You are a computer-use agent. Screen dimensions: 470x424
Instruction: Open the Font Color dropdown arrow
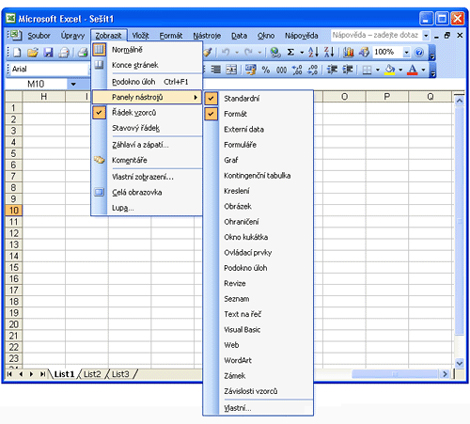pos(423,70)
